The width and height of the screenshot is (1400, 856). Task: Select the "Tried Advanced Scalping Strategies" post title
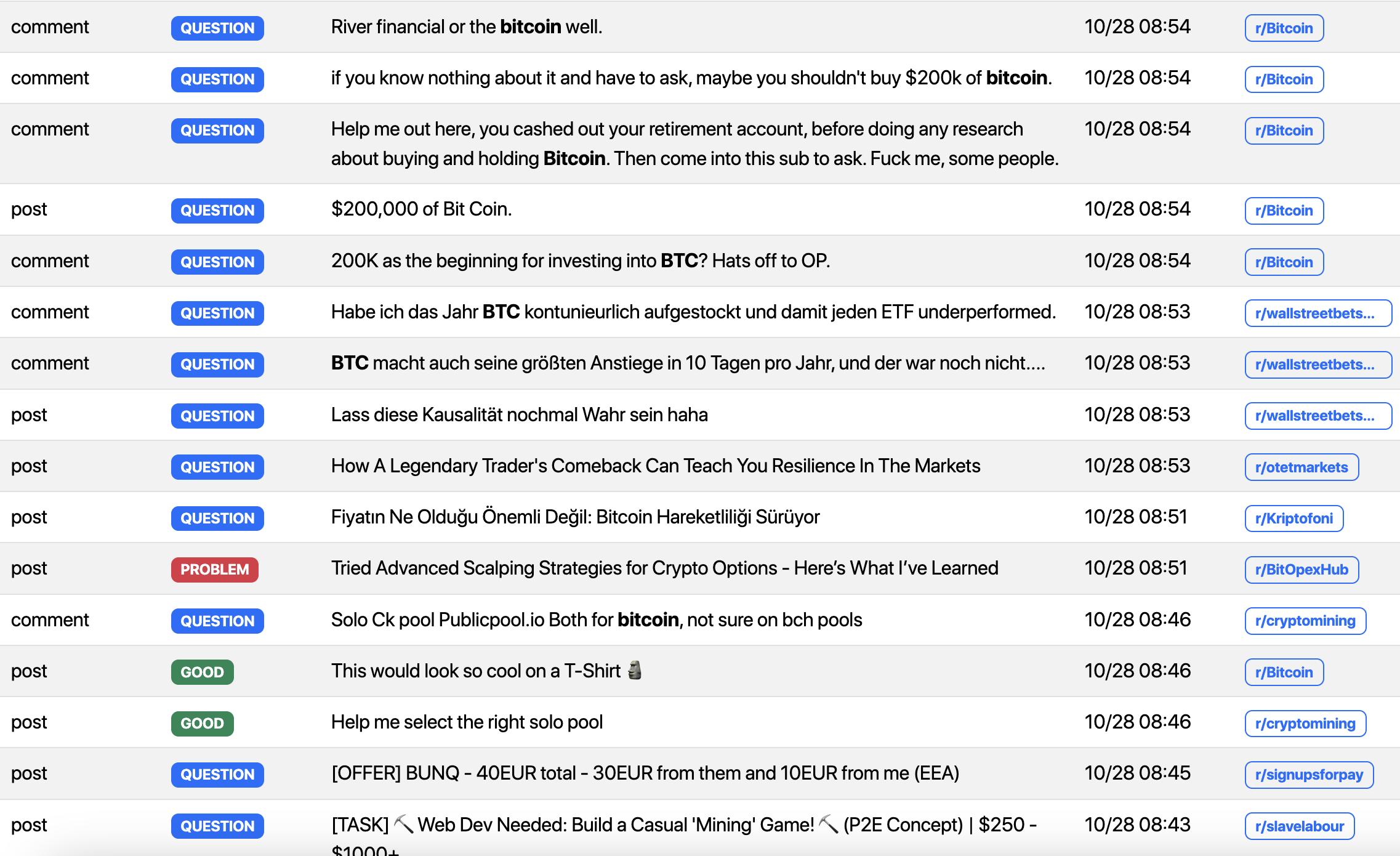click(x=664, y=568)
